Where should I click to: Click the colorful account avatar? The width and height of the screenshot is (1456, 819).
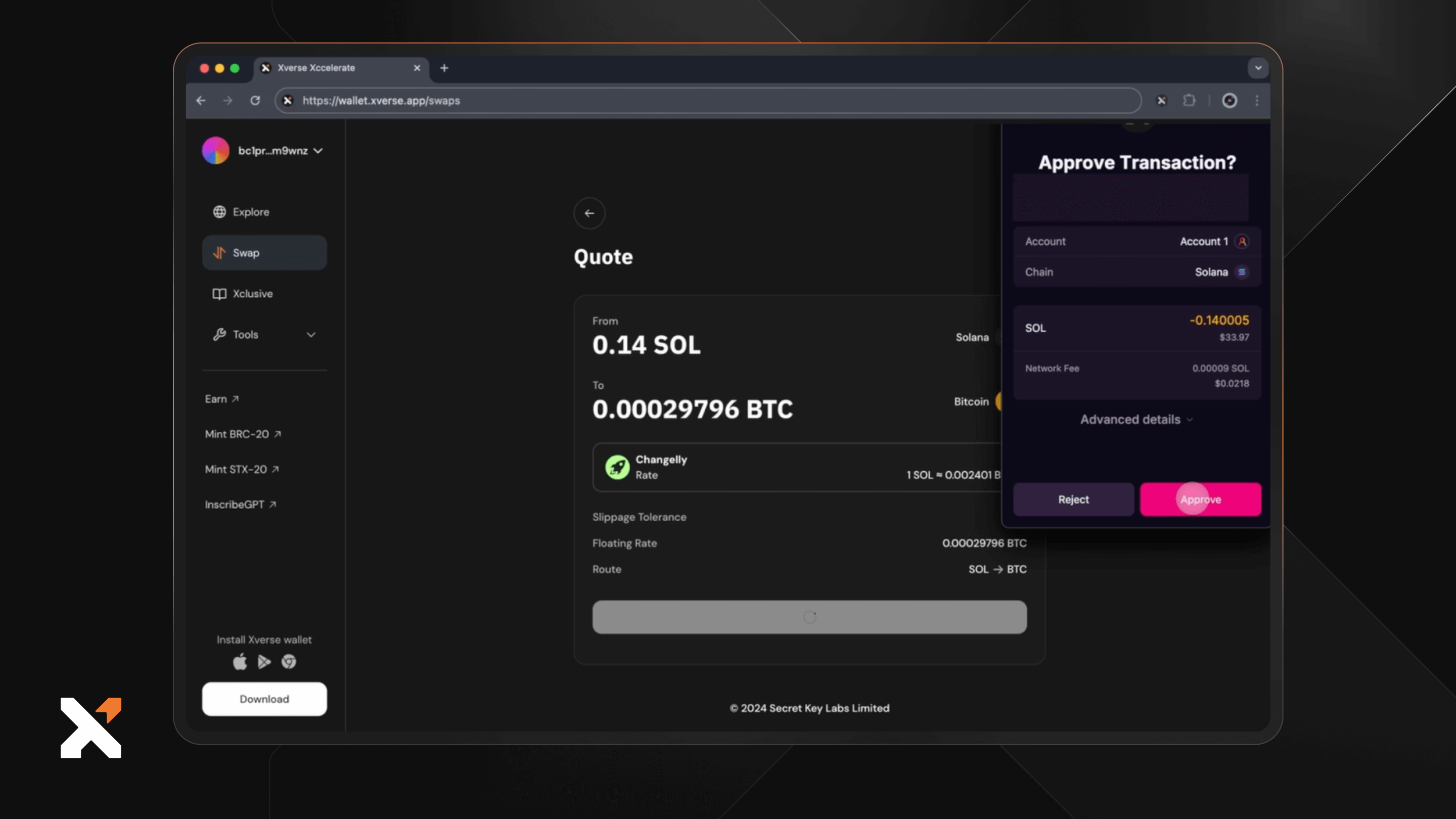216,150
